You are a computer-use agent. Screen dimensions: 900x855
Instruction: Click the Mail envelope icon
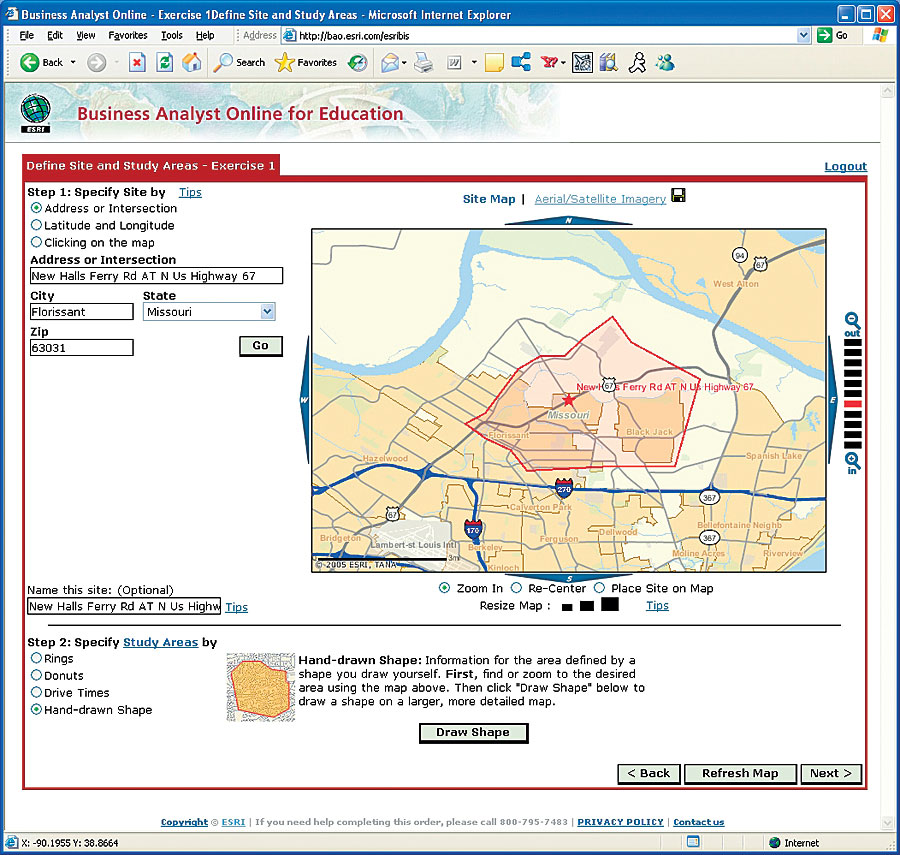(x=389, y=63)
